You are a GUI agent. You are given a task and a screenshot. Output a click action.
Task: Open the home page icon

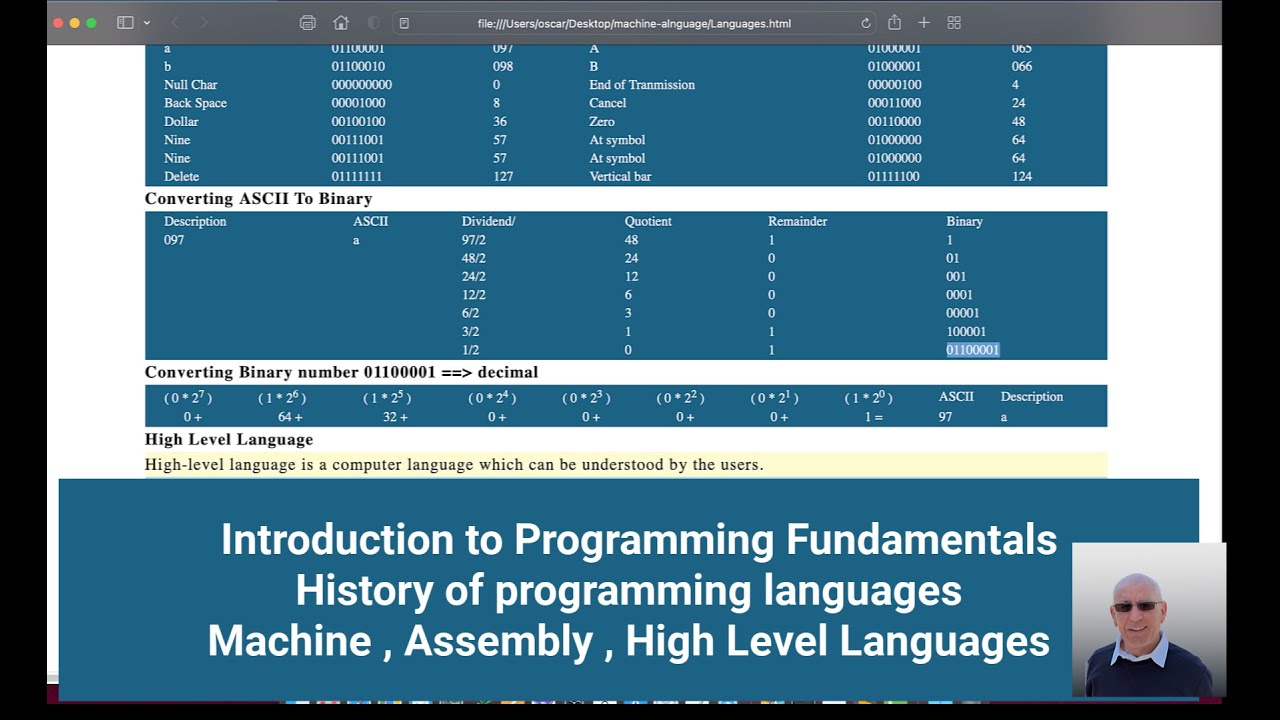pyautogui.click(x=341, y=23)
